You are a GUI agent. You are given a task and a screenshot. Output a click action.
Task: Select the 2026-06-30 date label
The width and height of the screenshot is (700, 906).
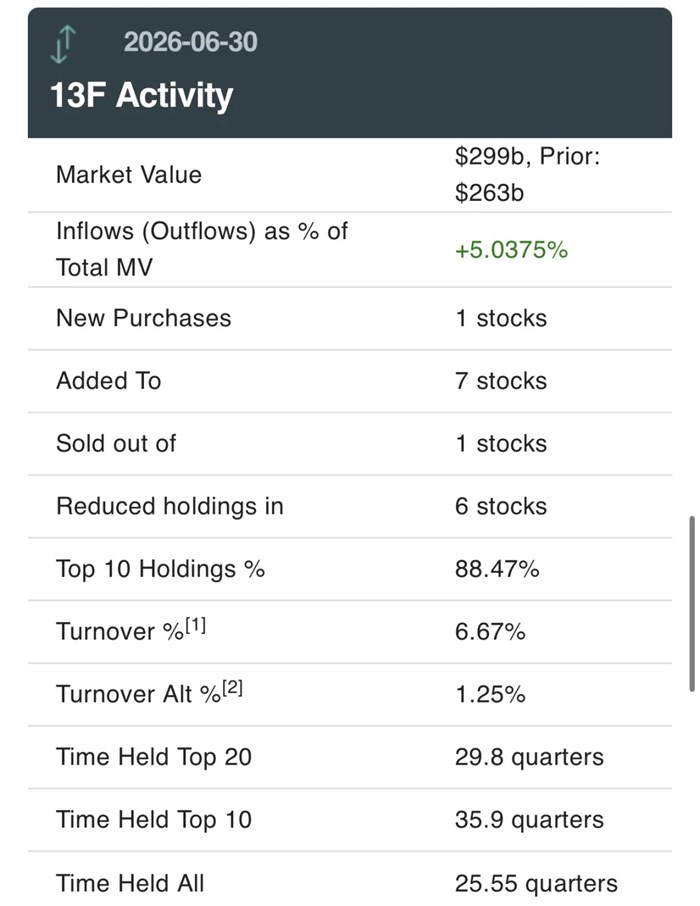pyautogui.click(x=190, y=42)
